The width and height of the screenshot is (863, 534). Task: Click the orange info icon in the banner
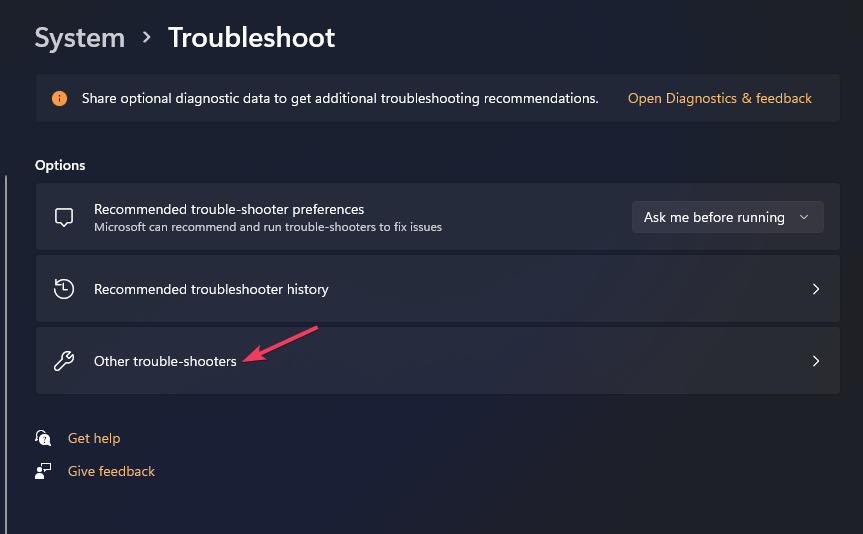[60, 98]
